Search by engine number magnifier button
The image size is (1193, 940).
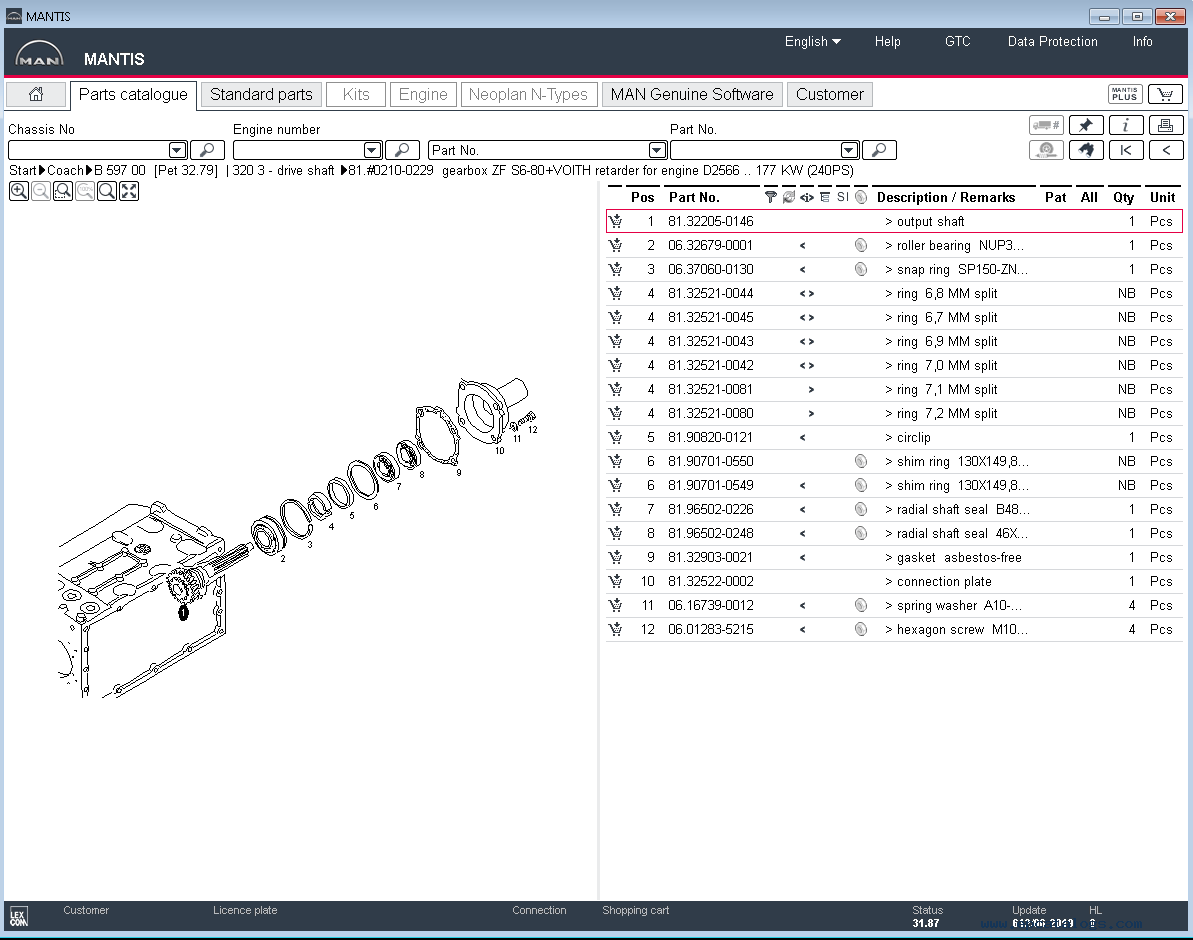[x=402, y=150]
